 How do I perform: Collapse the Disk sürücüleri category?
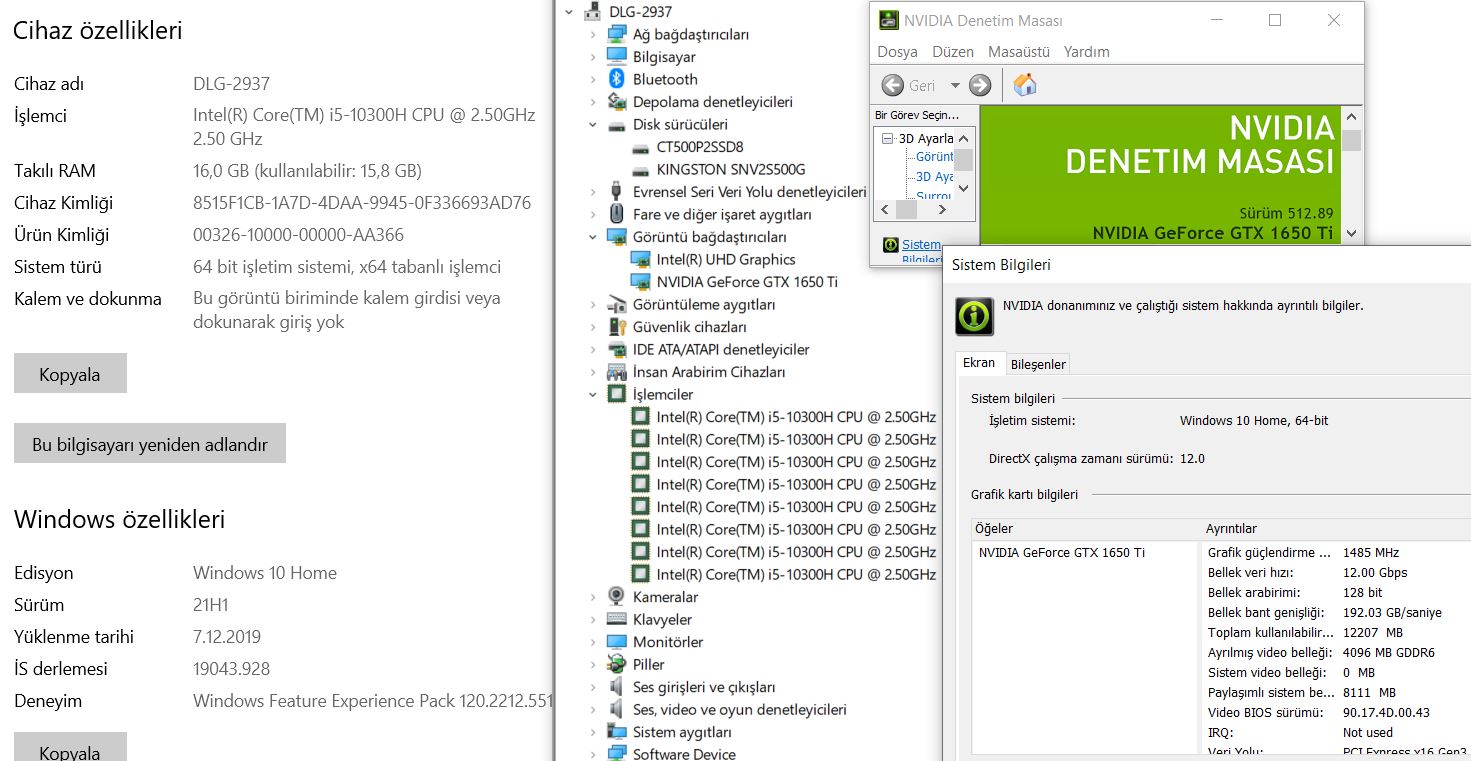click(x=593, y=125)
